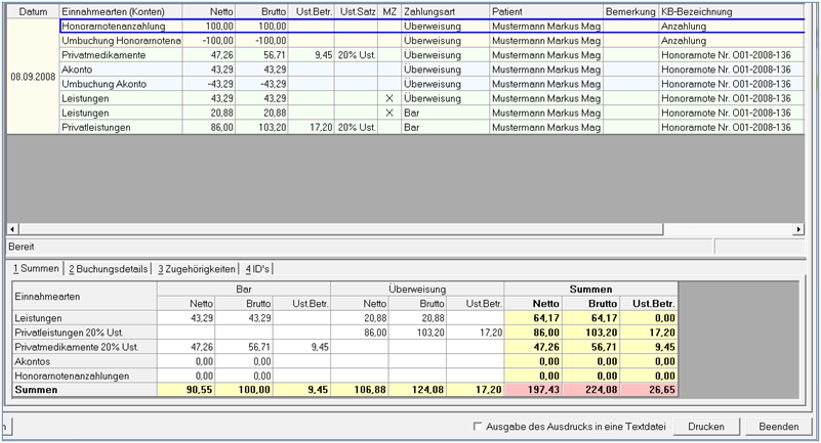Click the Zahlungsart column header
Screen dimensions: 821x443
(x=446, y=12)
